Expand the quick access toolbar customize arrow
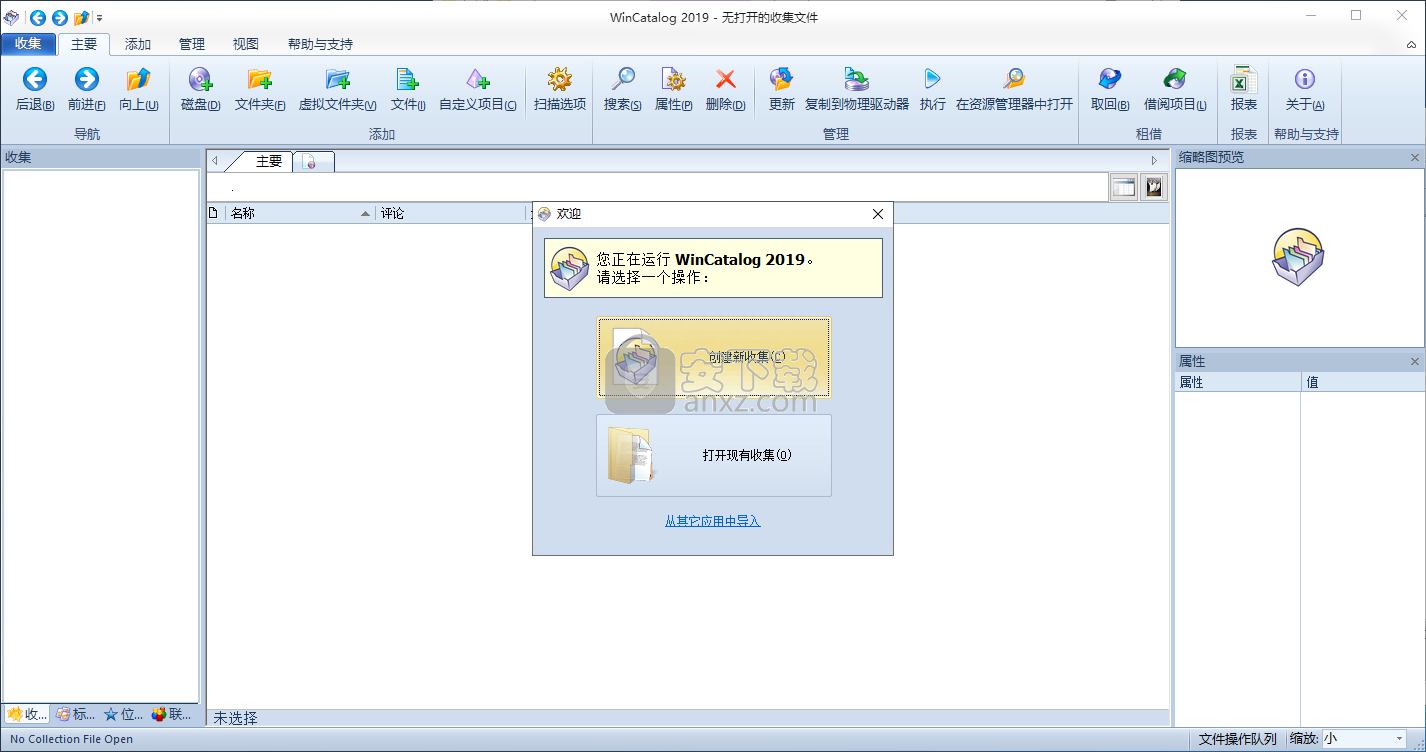Image resolution: width=1426 pixels, height=752 pixels. click(x=99, y=18)
